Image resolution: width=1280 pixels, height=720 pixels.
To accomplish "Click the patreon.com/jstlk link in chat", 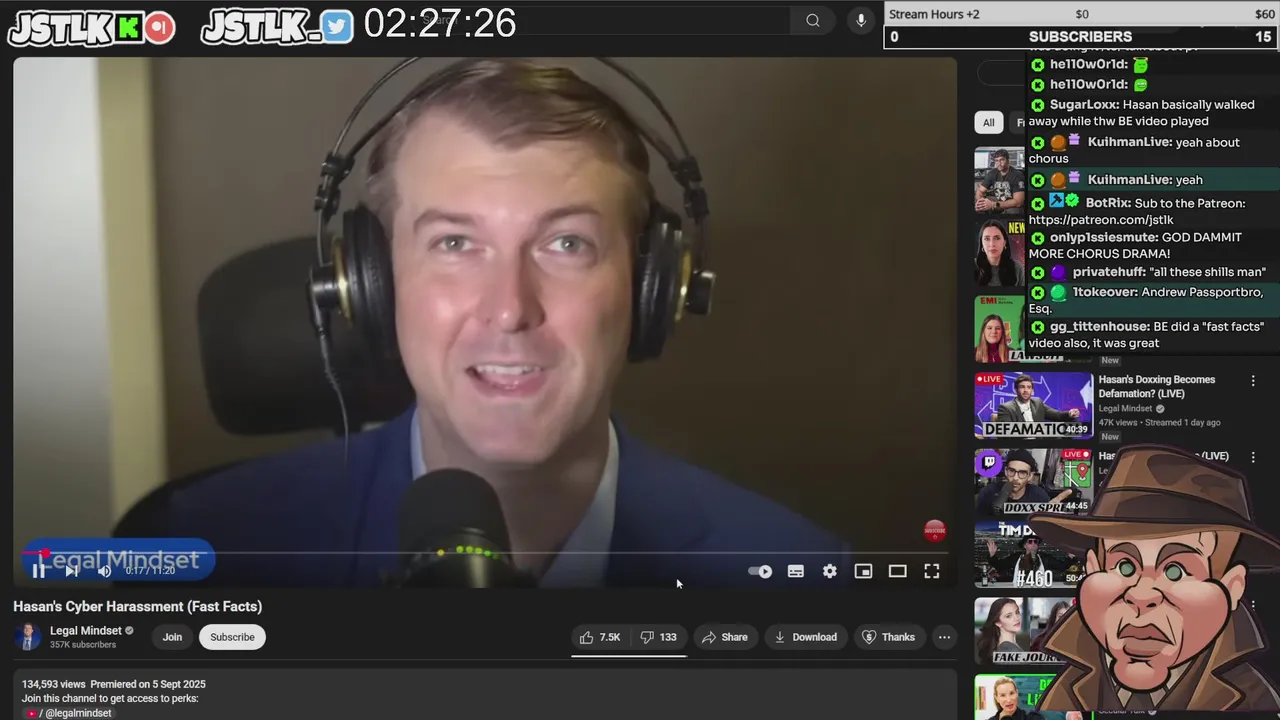I will pyautogui.click(x=1101, y=220).
